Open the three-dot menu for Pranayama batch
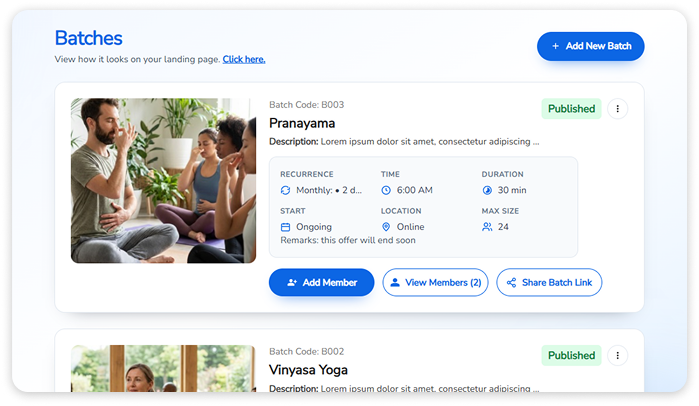 coord(617,109)
